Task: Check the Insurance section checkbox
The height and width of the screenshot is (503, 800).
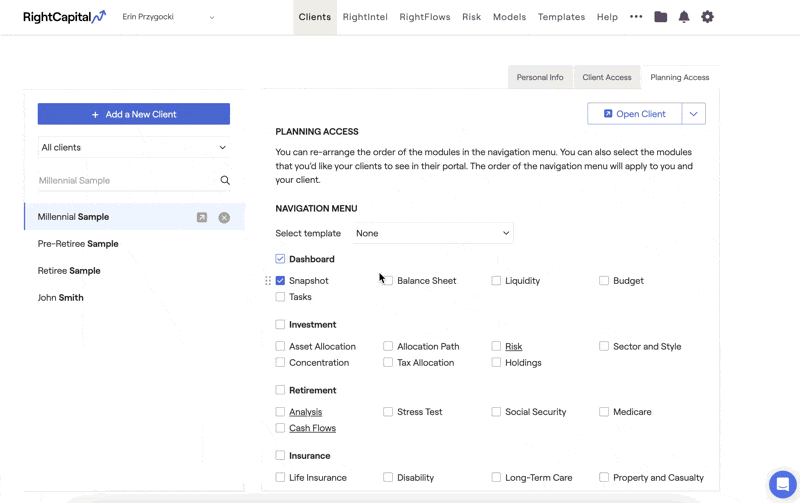Action: (x=280, y=456)
